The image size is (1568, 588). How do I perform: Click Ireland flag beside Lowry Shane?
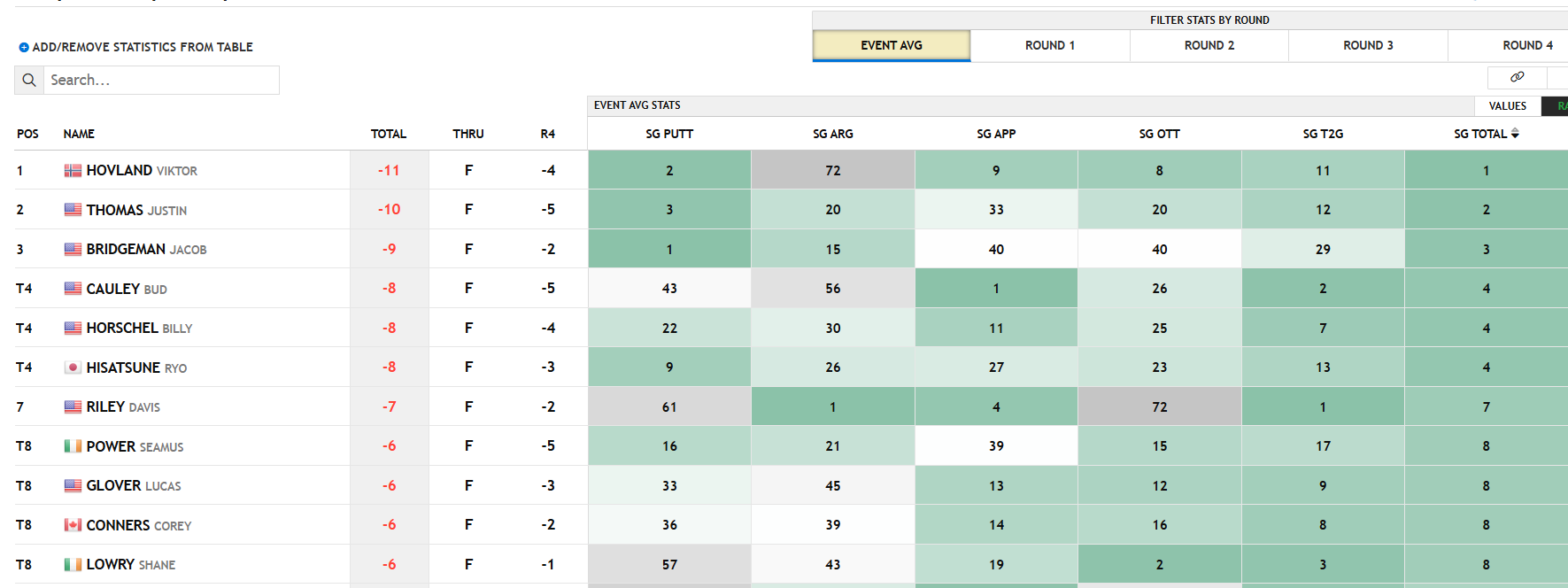pos(73,565)
